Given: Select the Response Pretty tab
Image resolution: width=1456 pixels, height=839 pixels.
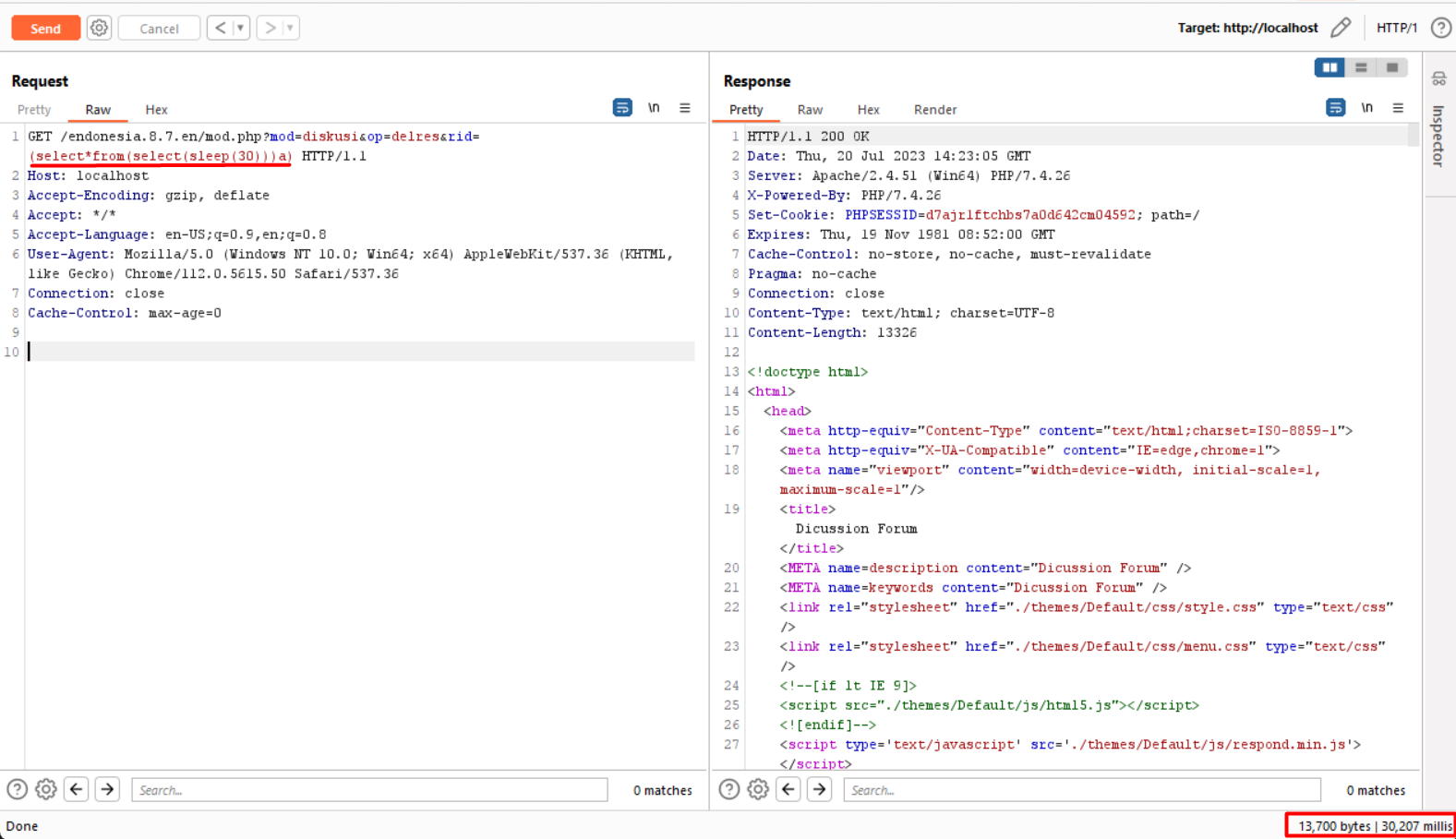Looking at the screenshot, I should coord(746,109).
